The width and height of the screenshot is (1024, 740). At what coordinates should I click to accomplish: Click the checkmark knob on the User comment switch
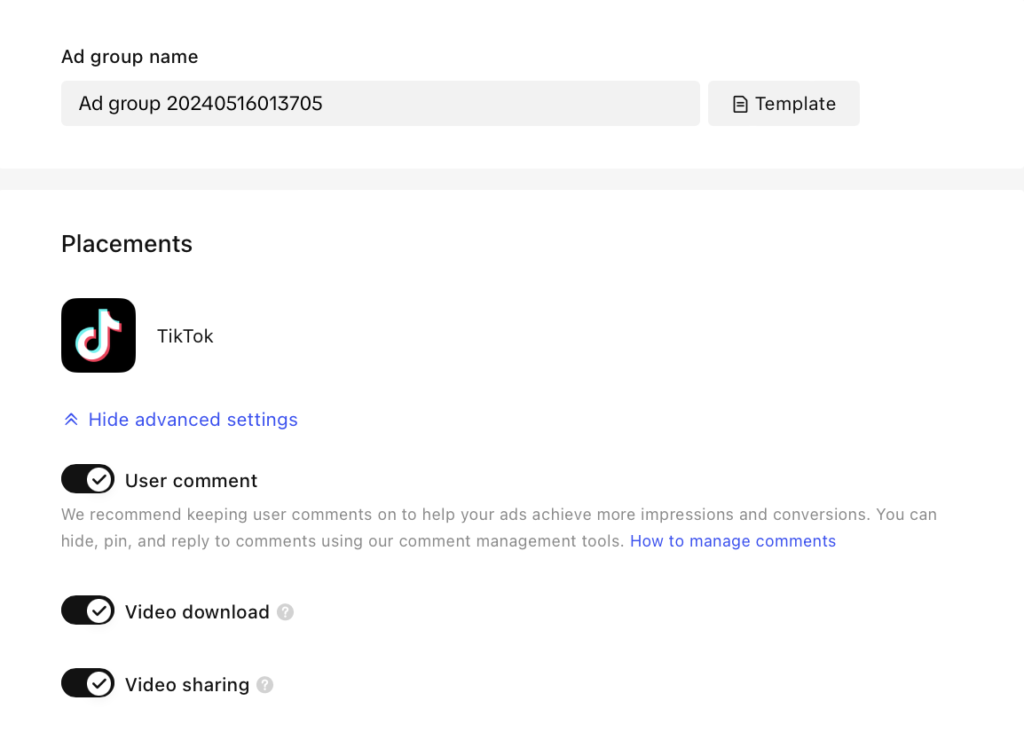(99, 480)
